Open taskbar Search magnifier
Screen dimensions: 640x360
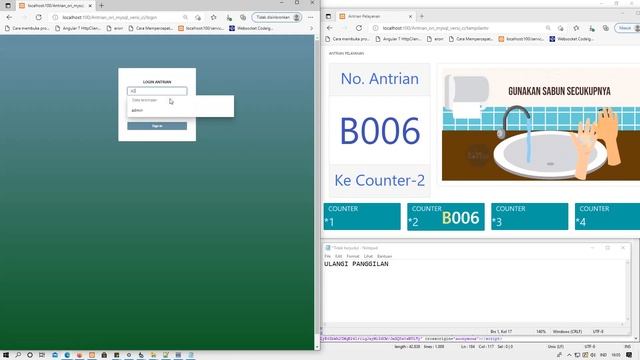click(18, 355)
